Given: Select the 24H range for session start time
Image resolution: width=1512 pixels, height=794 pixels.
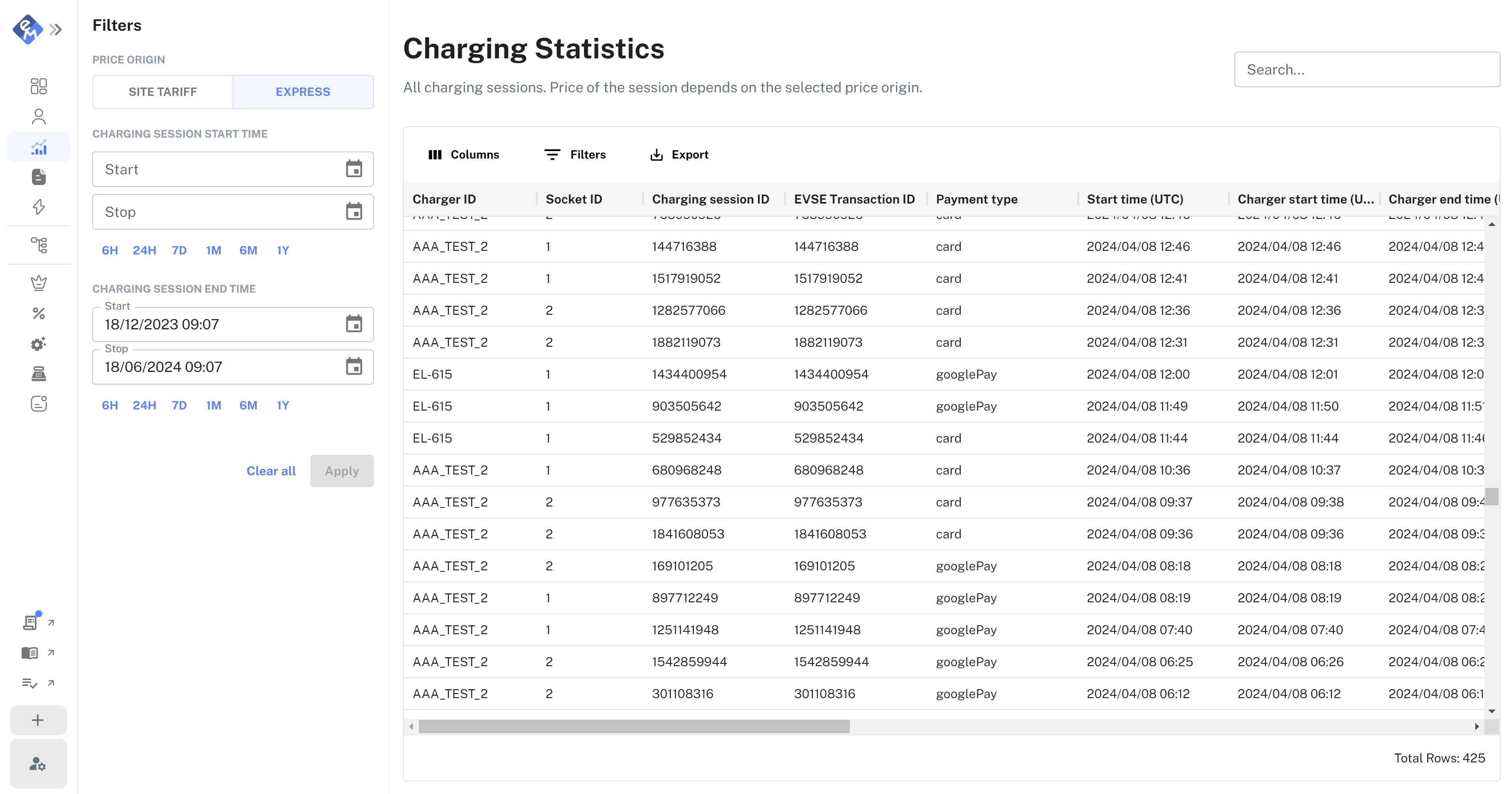Looking at the screenshot, I should [144, 250].
